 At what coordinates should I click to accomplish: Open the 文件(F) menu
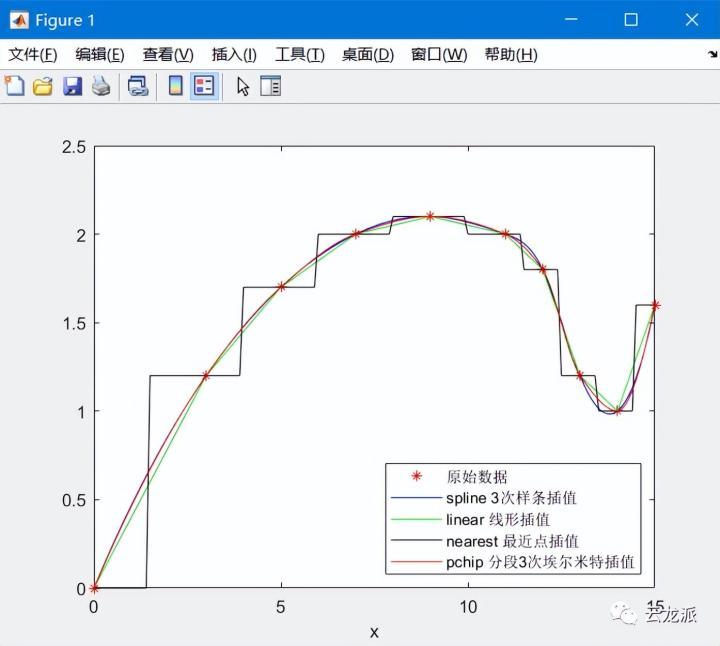click(33, 55)
